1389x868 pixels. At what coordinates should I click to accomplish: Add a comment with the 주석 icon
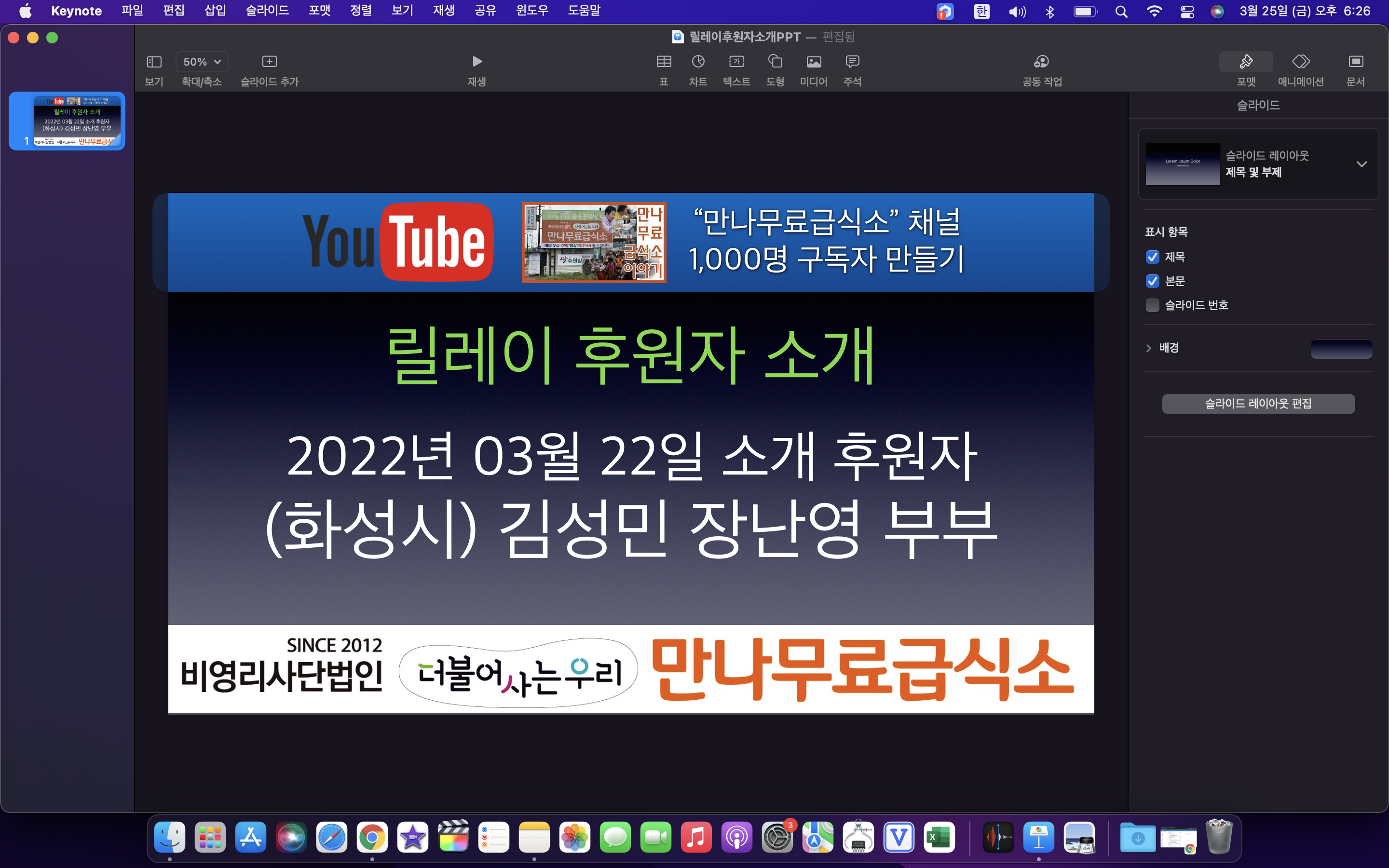(852, 61)
